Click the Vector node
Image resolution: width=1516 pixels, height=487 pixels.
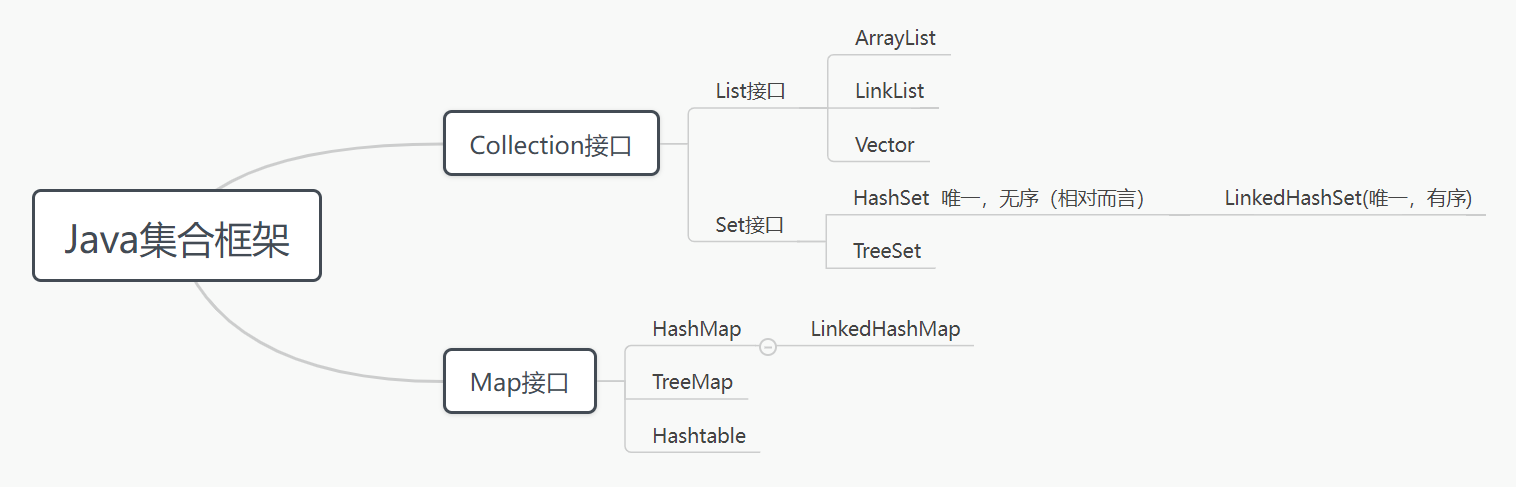click(x=884, y=145)
